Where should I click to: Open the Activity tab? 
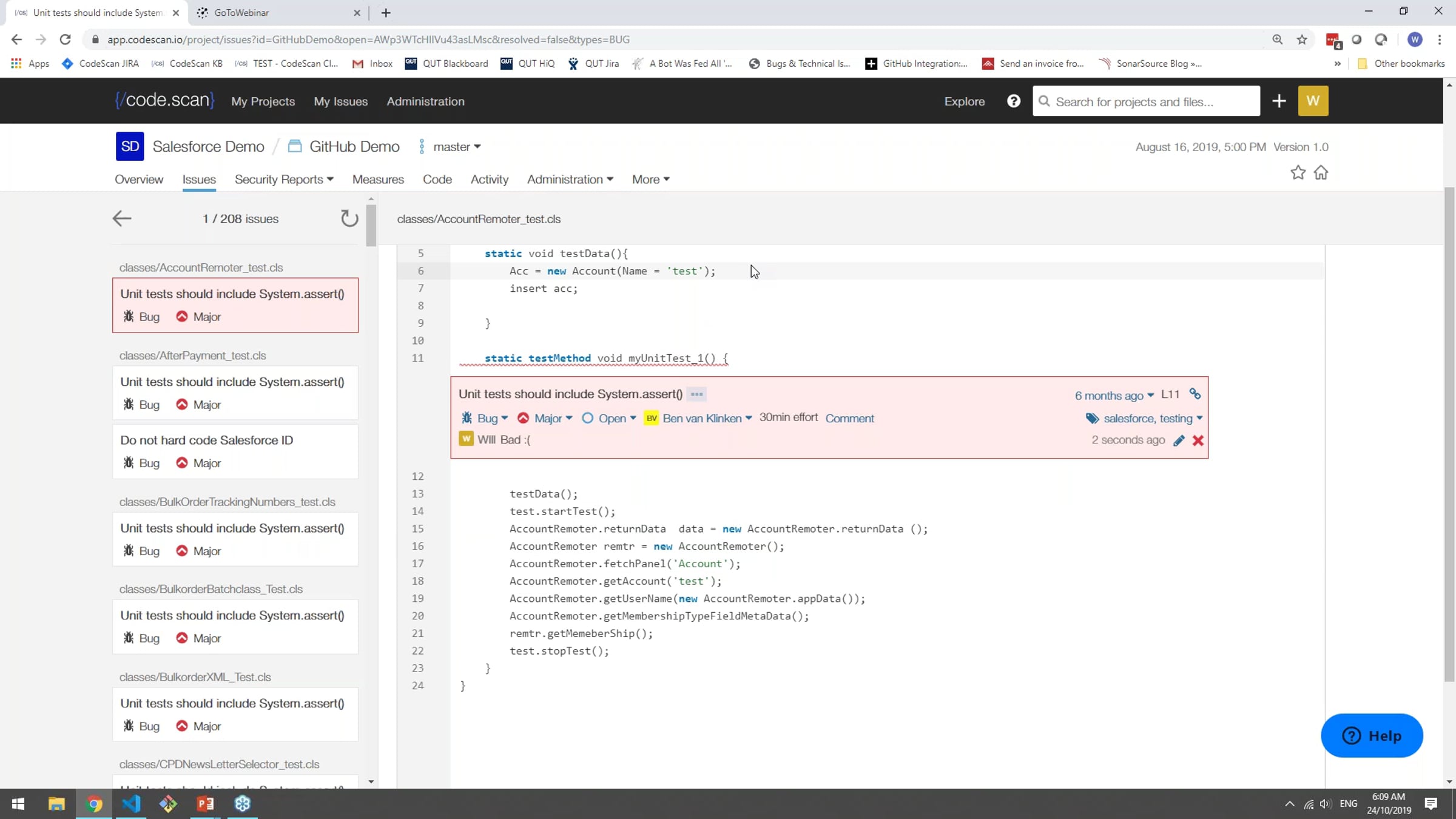[x=489, y=179]
